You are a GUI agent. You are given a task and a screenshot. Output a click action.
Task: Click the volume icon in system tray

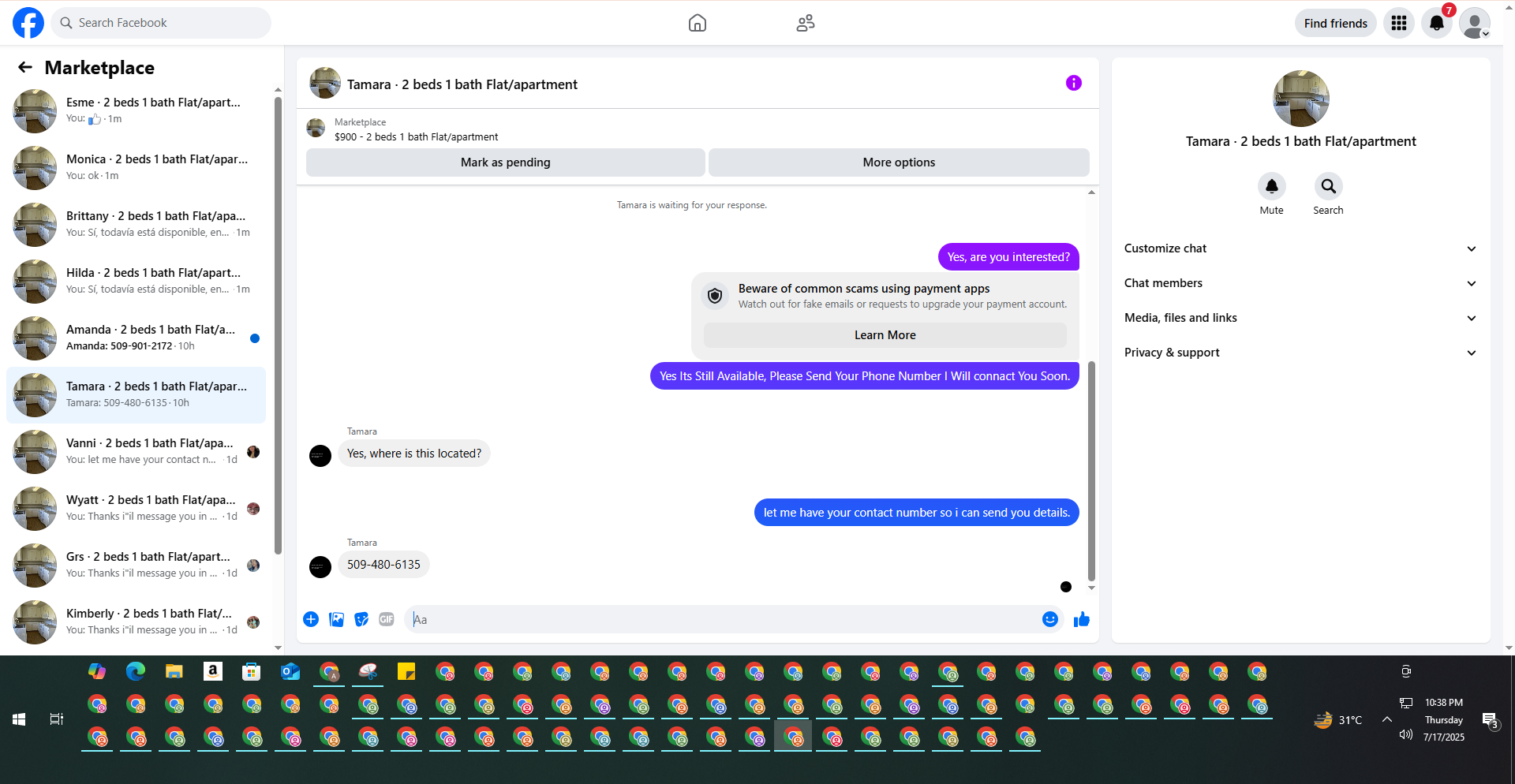1406,735
